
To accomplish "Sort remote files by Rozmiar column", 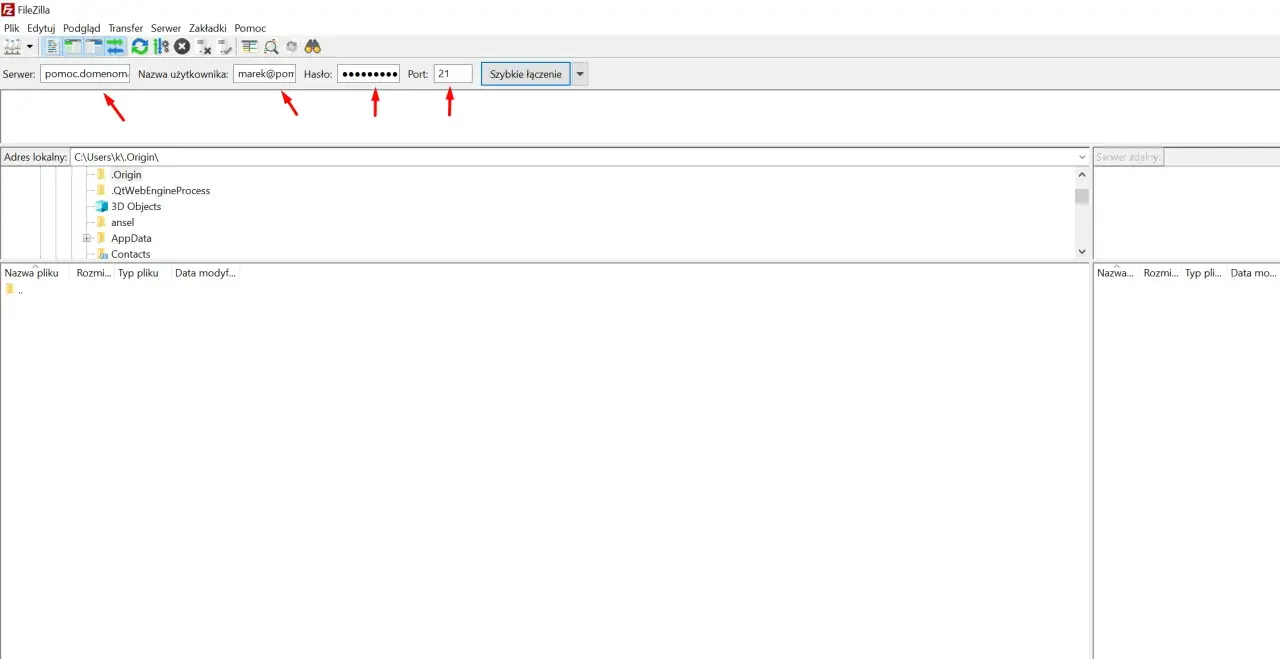I will pos(1160,272).
